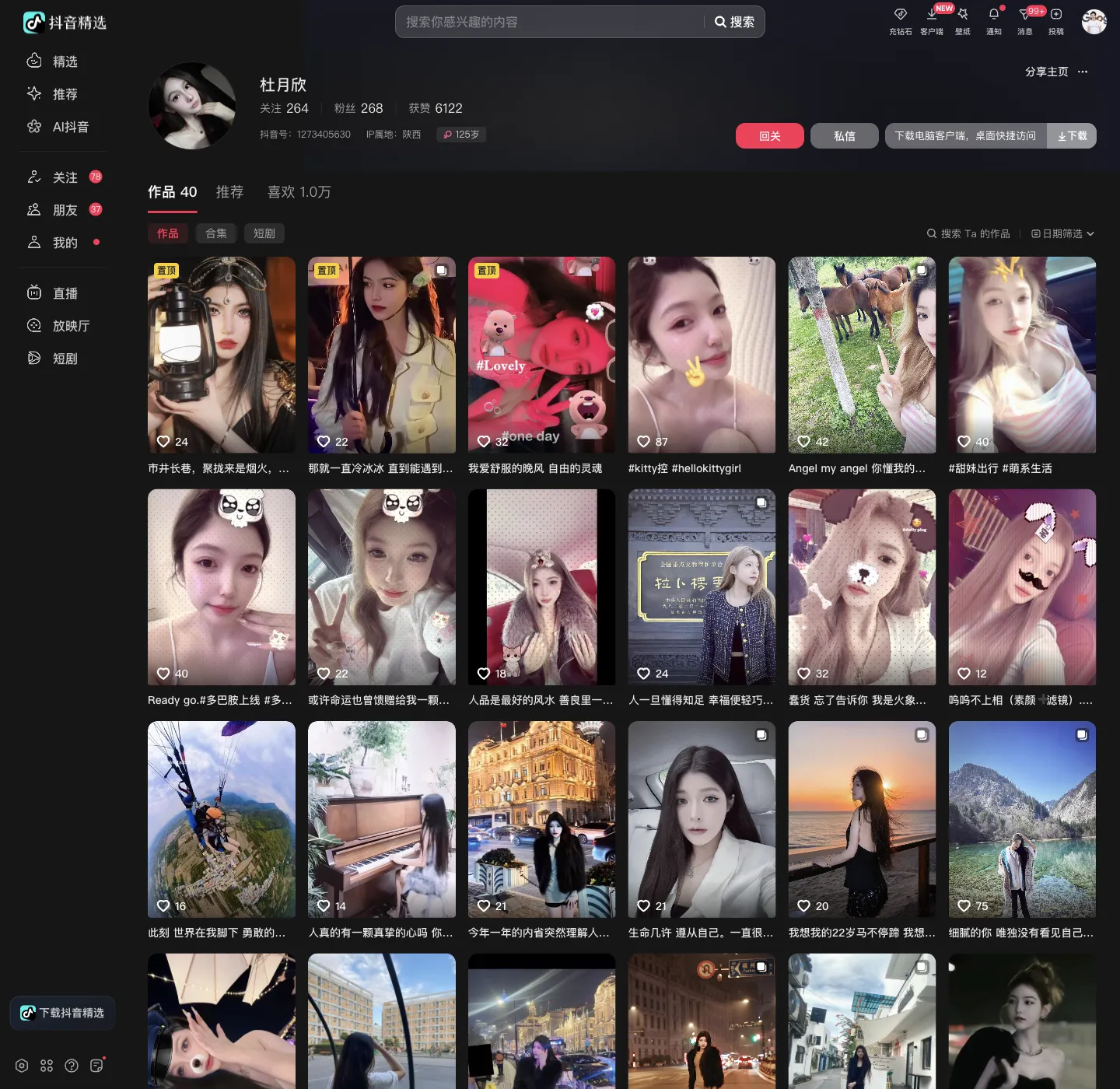Click the 关注 264 following count

tap(284, 108)
